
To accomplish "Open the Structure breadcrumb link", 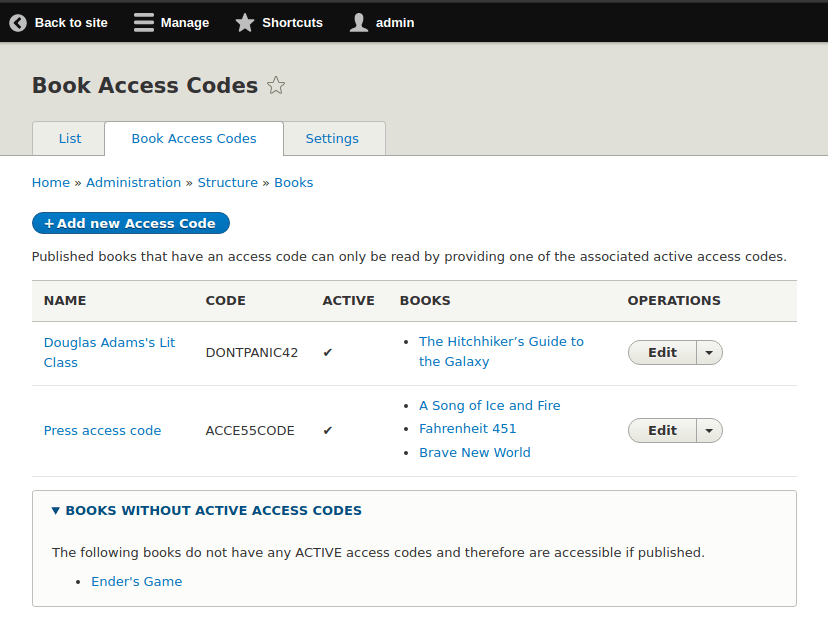I will click(228, 182).
